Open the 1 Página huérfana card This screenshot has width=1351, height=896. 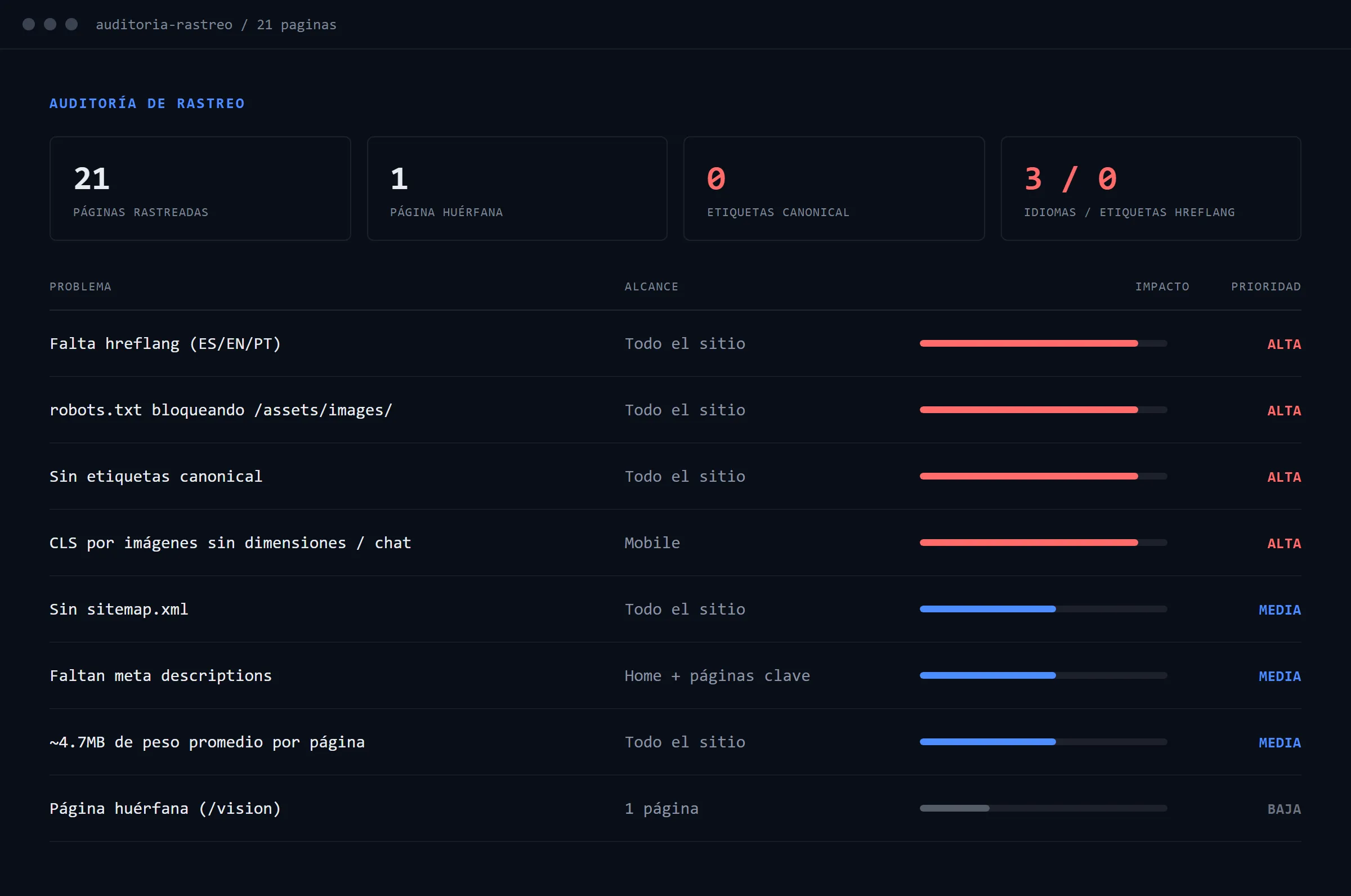[517, 189]
